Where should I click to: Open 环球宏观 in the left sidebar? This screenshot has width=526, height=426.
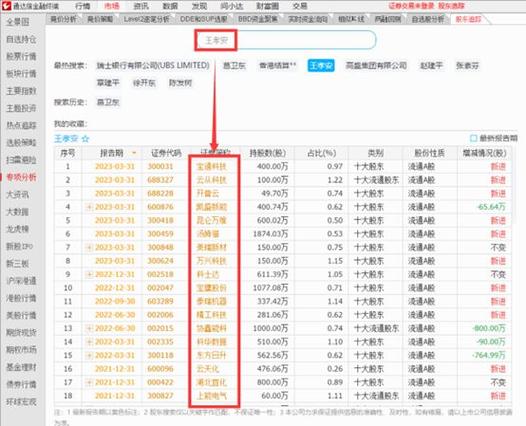[21, 402]
